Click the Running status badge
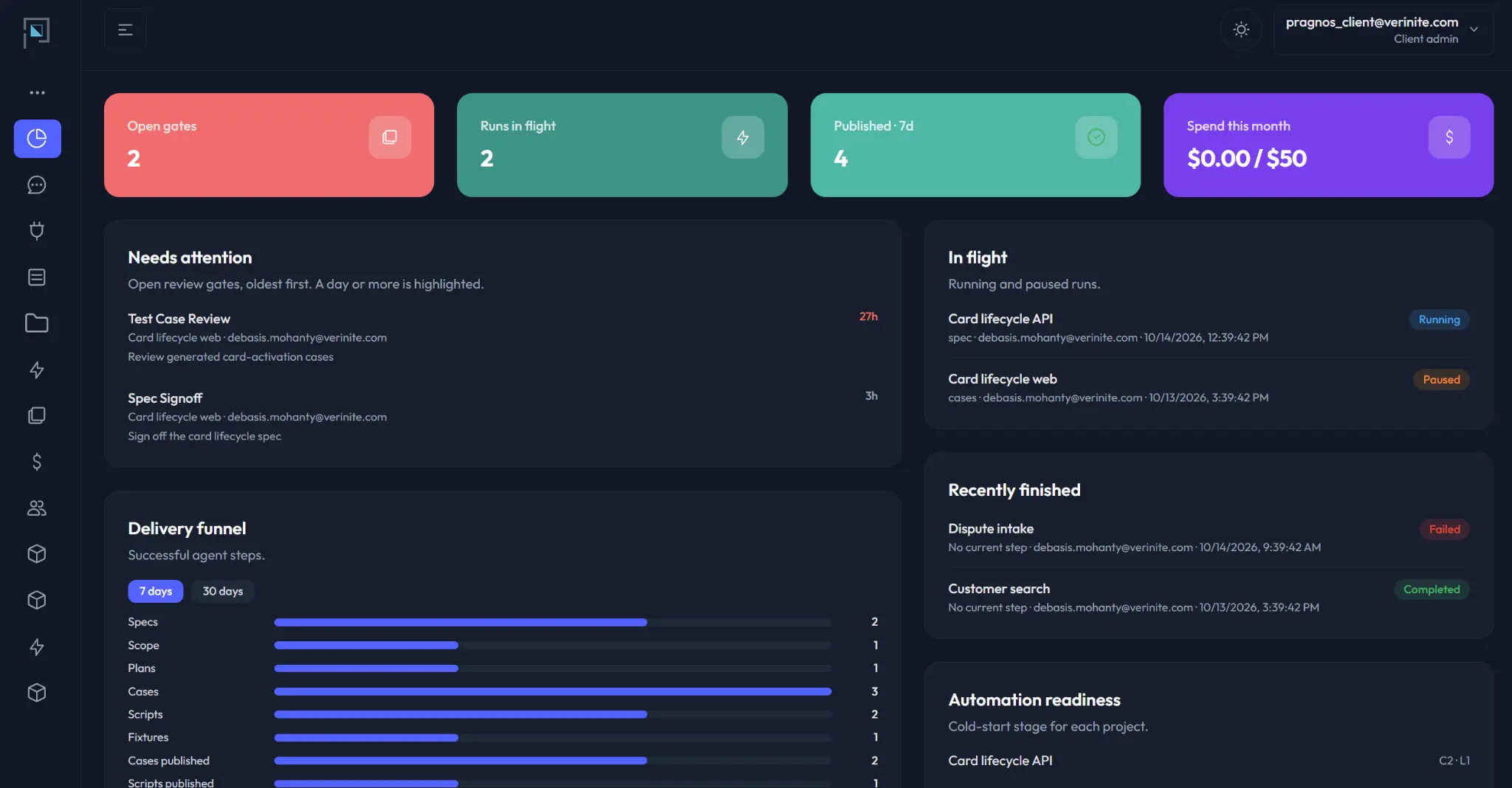 [x=1439, y=319]
